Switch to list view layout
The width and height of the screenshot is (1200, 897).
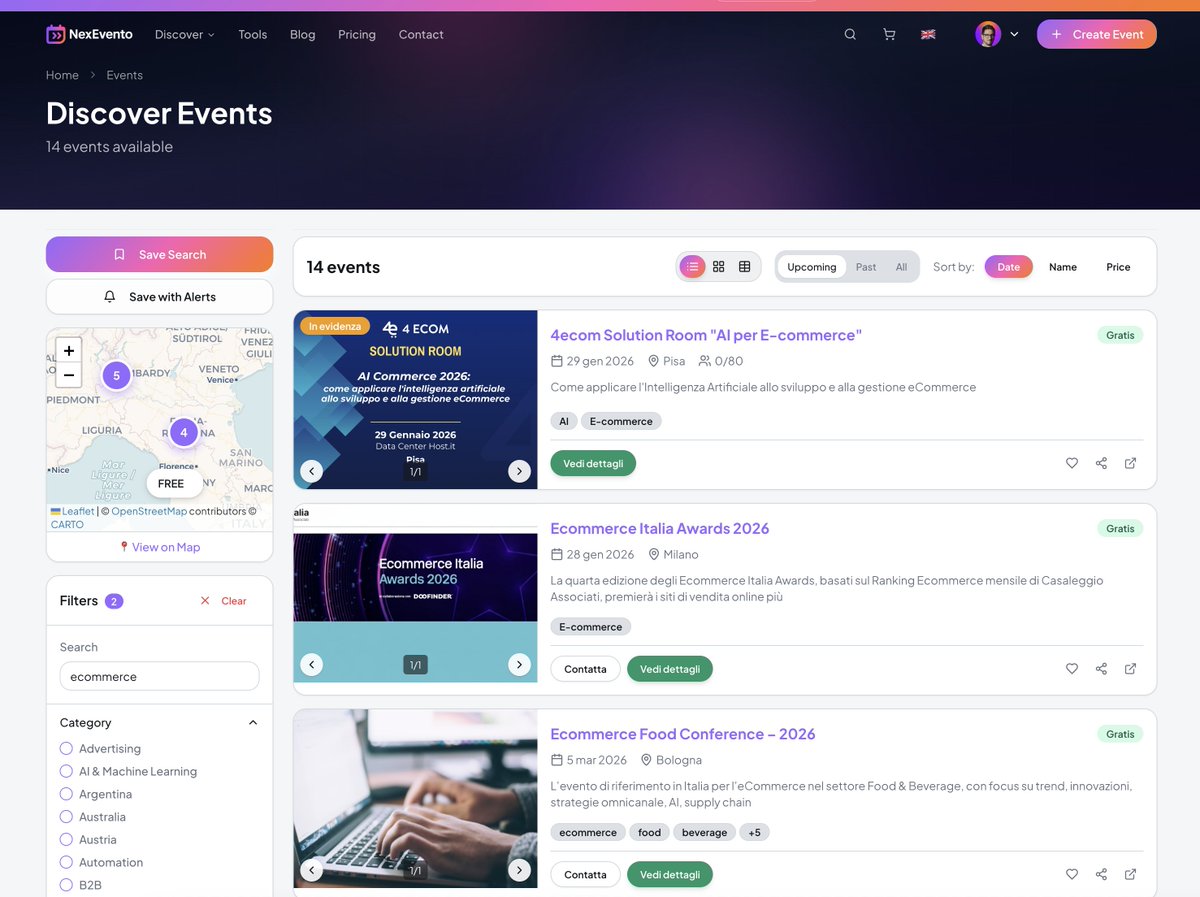[x=692, y=267]
